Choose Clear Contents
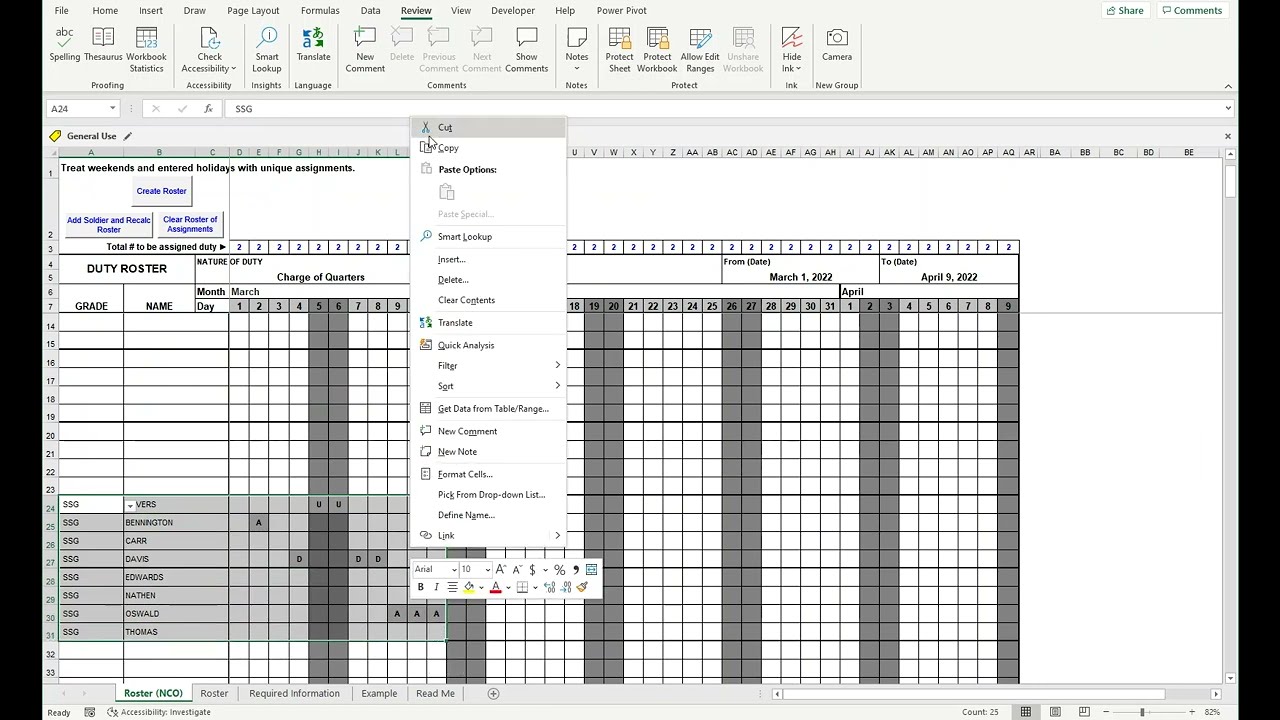 pyautogui.click(x=488, y=300)
